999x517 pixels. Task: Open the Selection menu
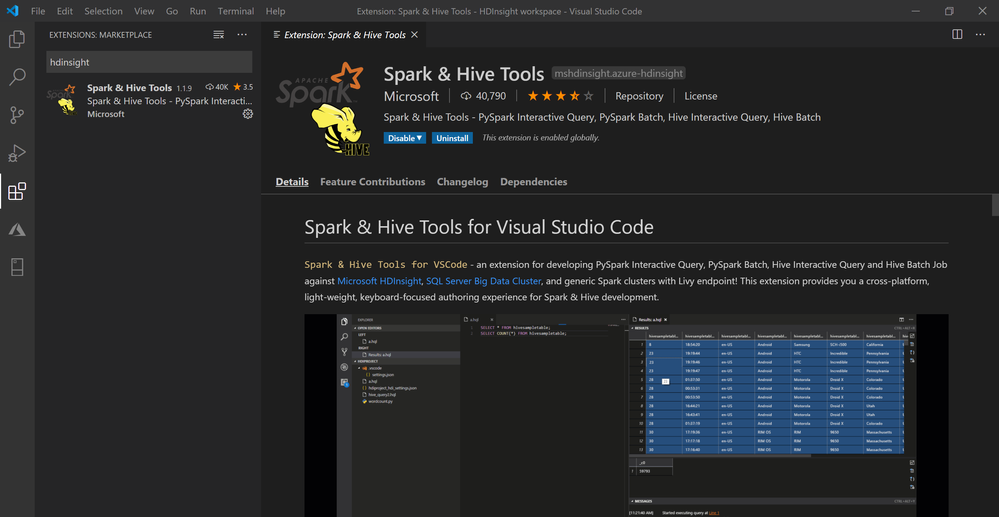[x=103, y=11]
